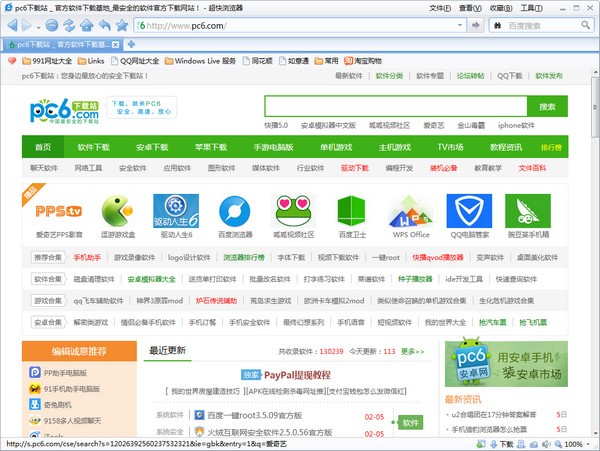Screen dimensions: 600x451
Task: Select the 安卓下载 nav tab
Action: 152,147
